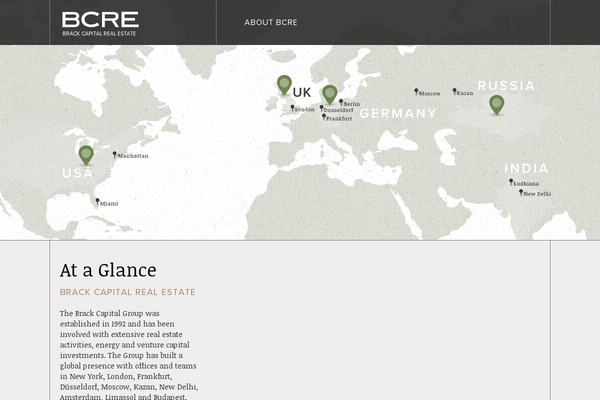Viewport: 600px width, 400px height.
Task: Select the Miami city pin
Action: coord(97,202)
